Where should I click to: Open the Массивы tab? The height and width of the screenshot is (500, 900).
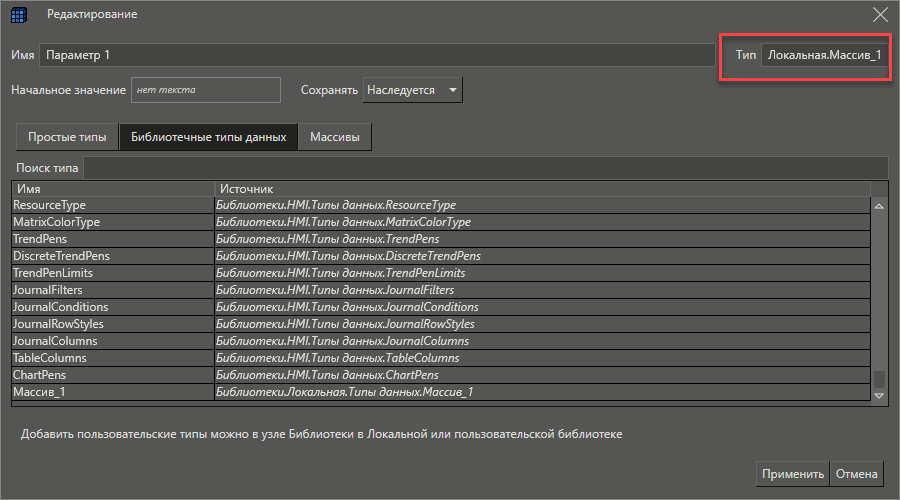(x=335, y=137)
